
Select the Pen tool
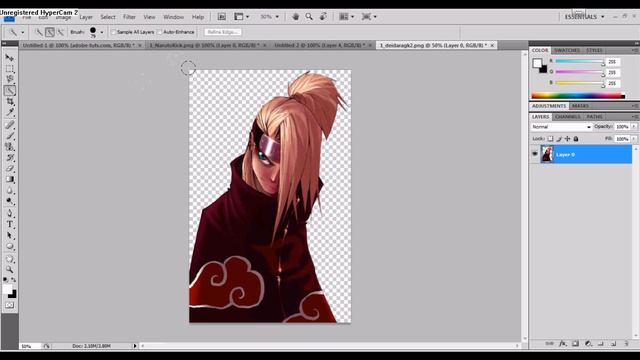click(x=9, y=213)
